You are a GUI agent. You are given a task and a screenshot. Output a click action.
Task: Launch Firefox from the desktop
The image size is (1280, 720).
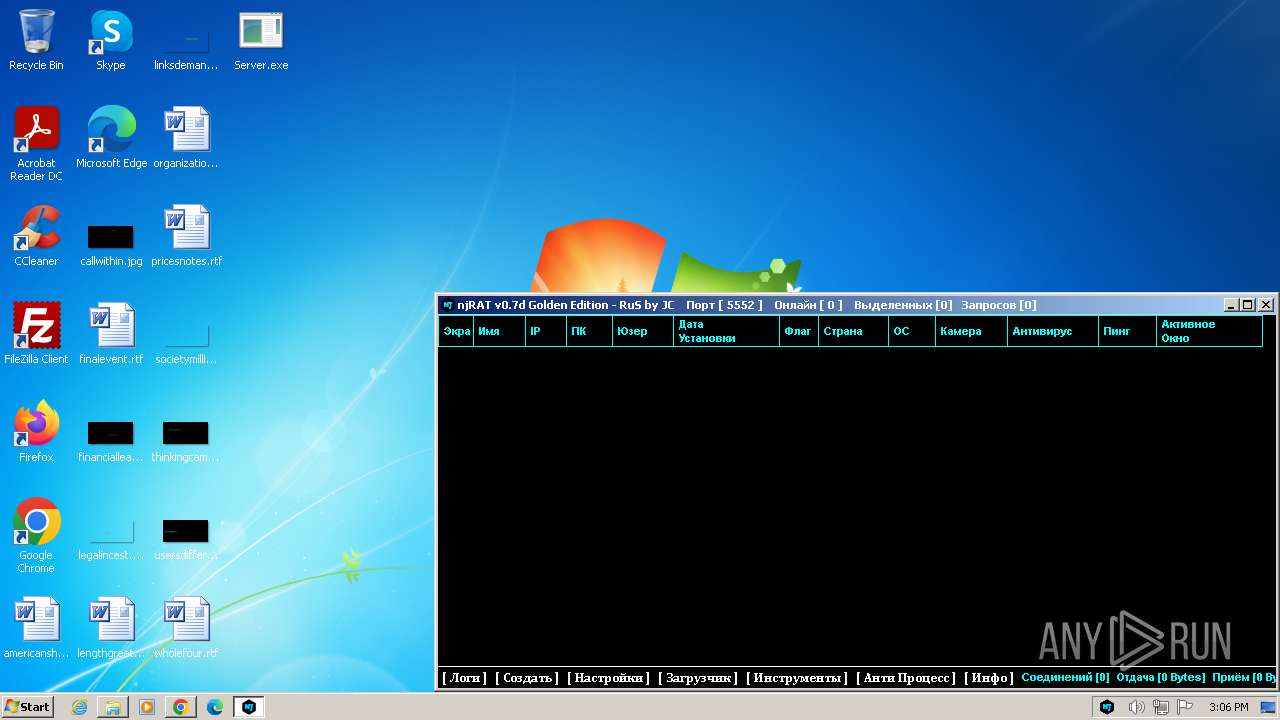click(36, 432)
